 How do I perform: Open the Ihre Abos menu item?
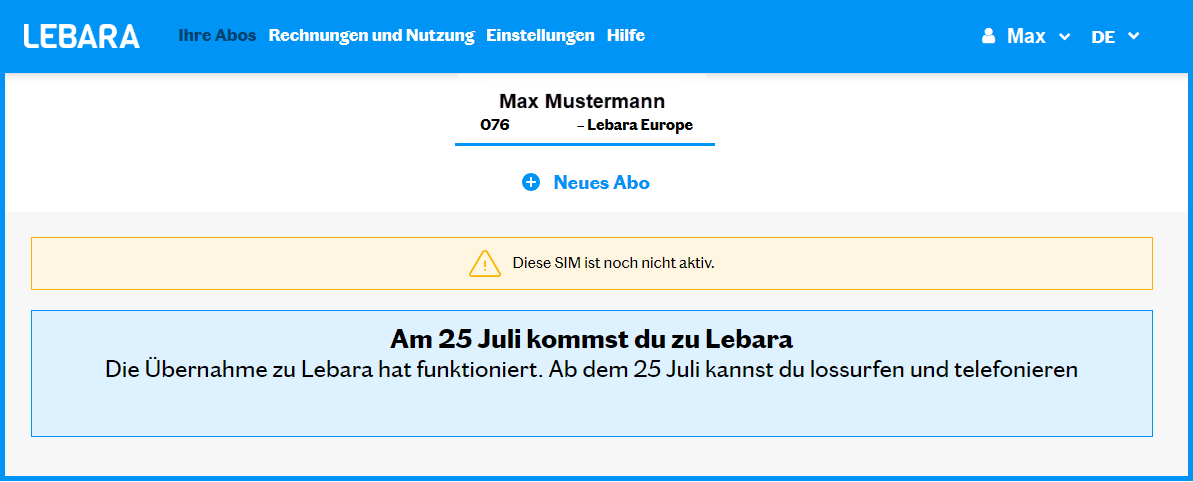coord(217,36)
